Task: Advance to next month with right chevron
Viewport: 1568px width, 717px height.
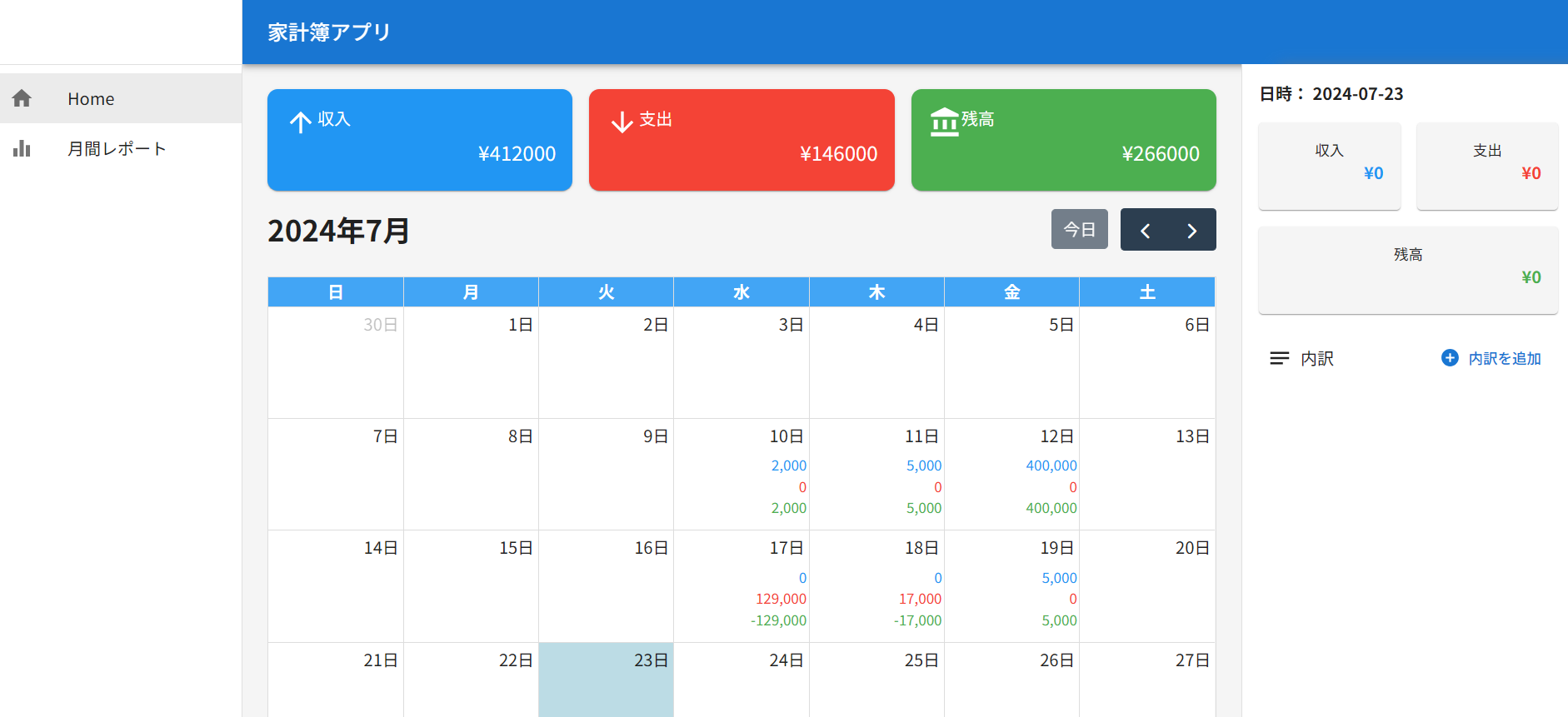Action: [1191, 231]
